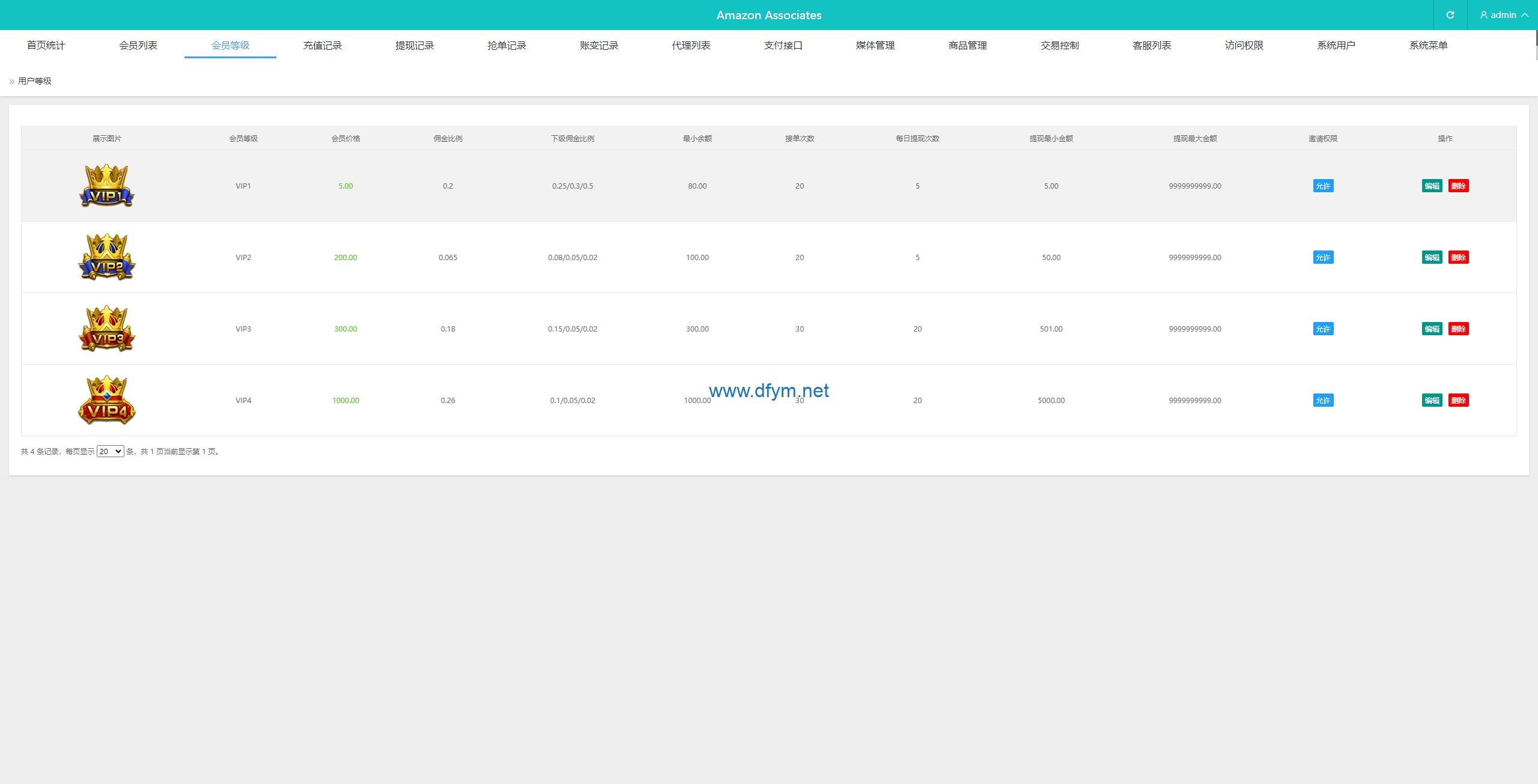Screen dimensions: 1538x784
Task: Edit the VIP4 level row
Action: [1432, 400]
